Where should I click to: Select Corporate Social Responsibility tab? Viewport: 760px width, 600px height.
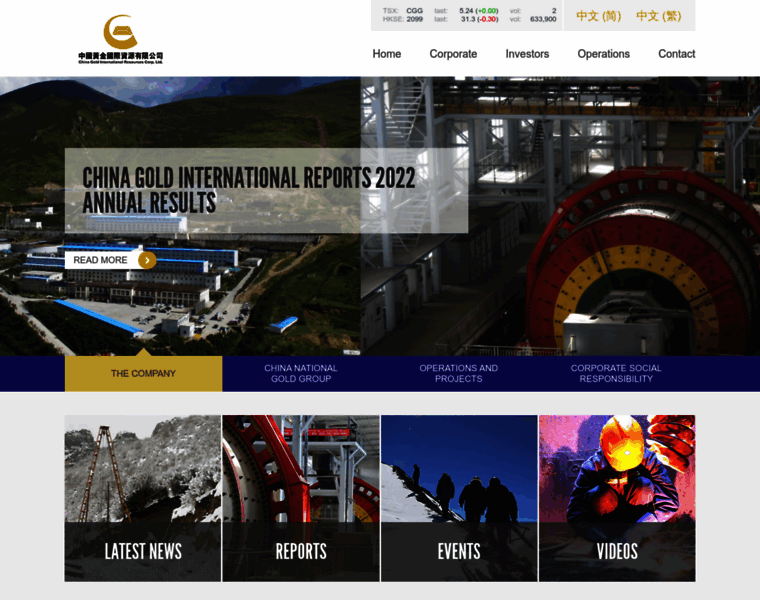click(x=616, y=373)
